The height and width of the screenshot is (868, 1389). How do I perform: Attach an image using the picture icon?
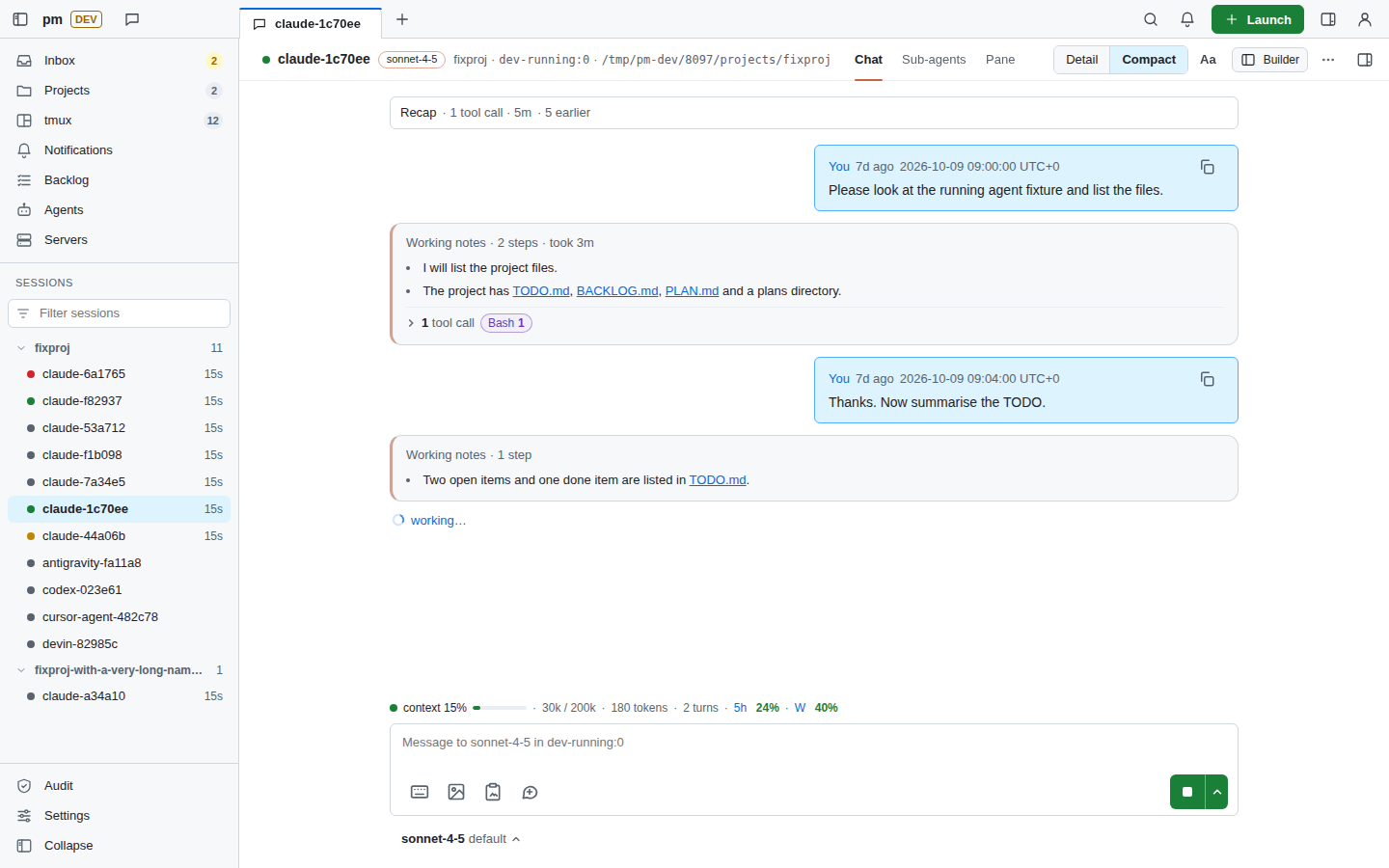(x=456, y=792)
